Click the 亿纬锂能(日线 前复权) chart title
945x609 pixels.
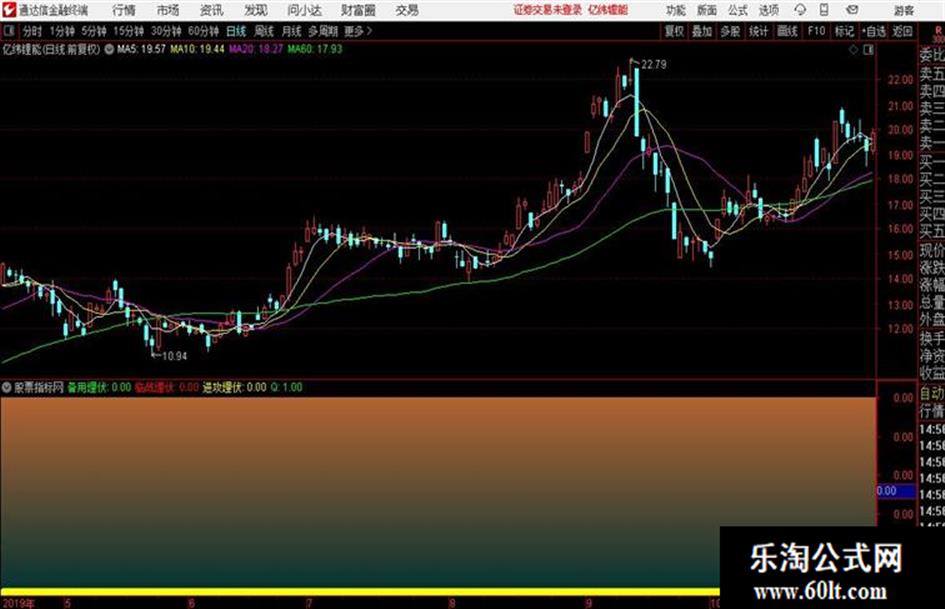[51, 49]
